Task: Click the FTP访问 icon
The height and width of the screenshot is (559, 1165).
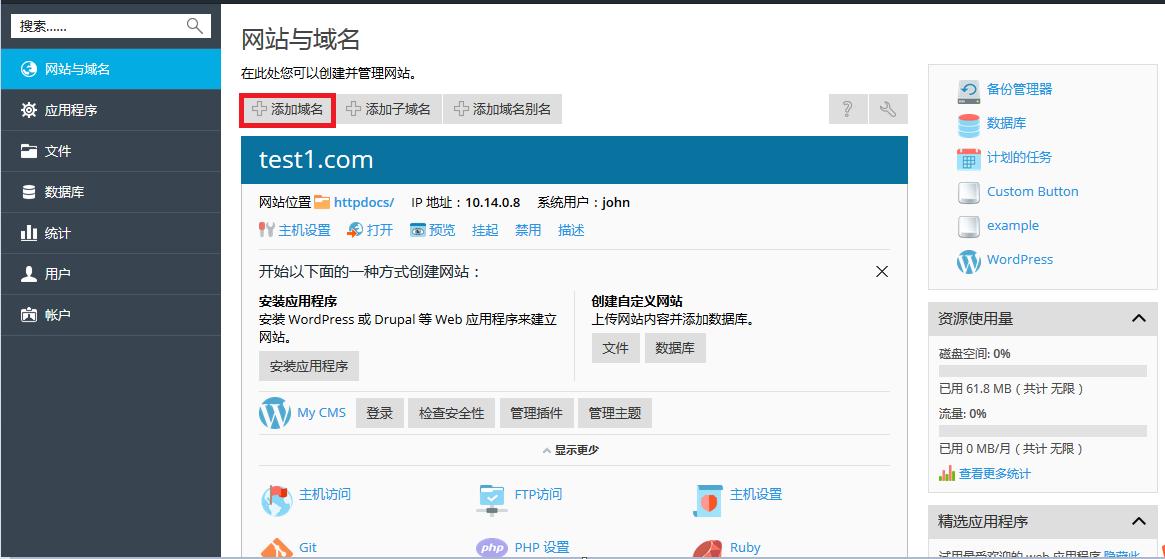Action: pyautogui.click(x=492, y=496)
